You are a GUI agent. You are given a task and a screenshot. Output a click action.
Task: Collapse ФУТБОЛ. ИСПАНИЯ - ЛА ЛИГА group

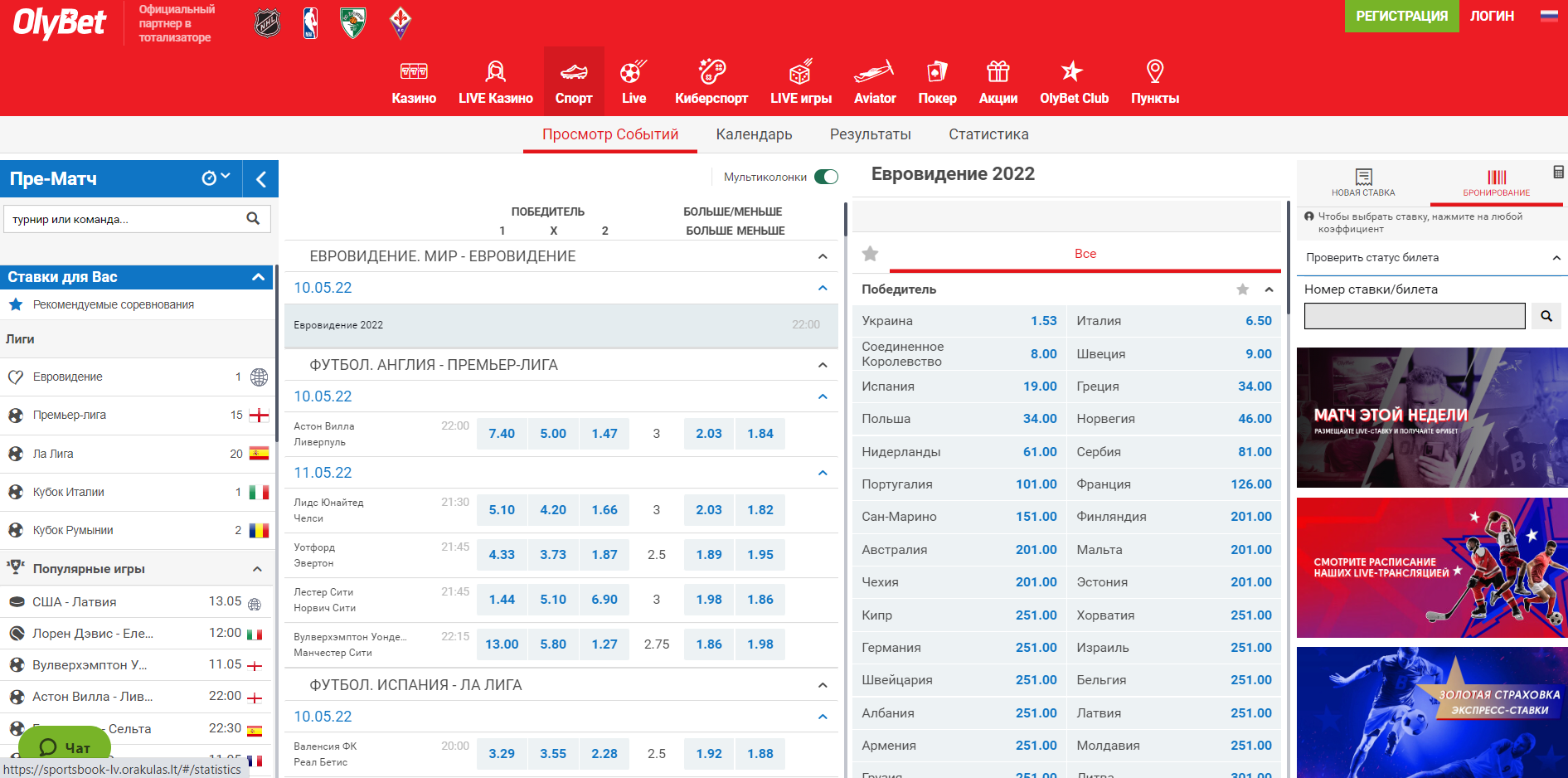pyautogui.click(x=823, y=685)
